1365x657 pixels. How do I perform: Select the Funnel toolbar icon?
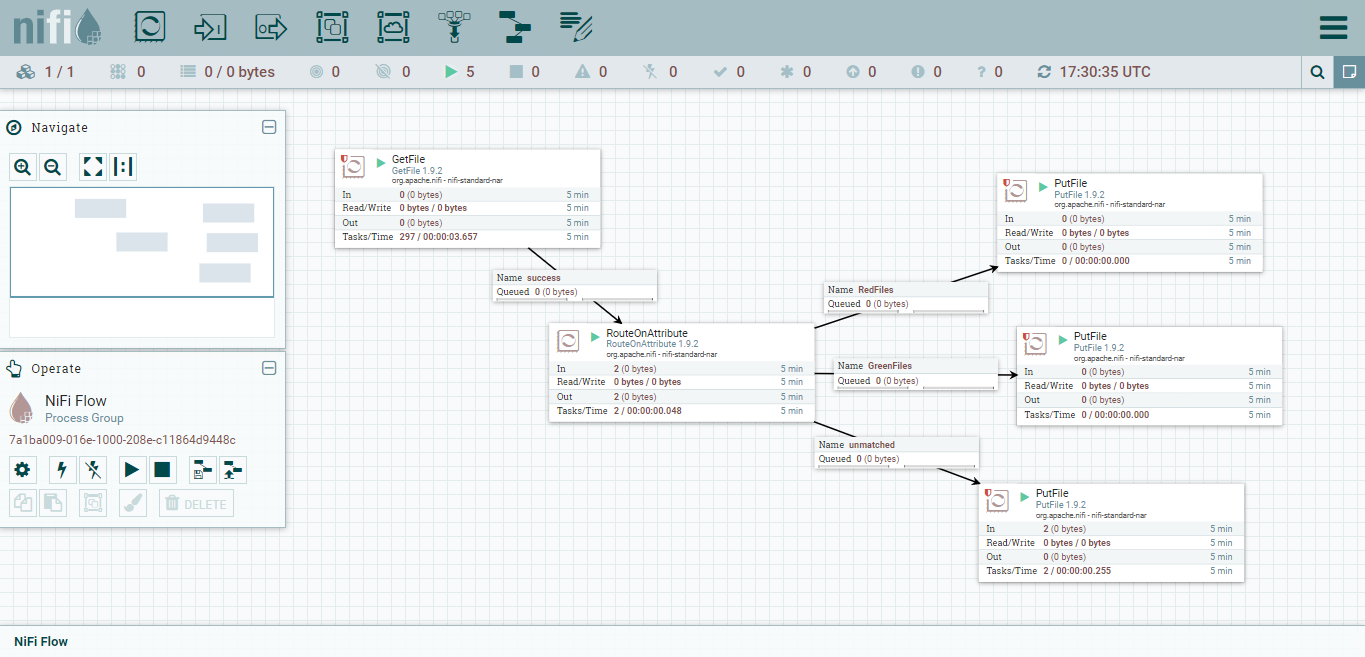454,27
